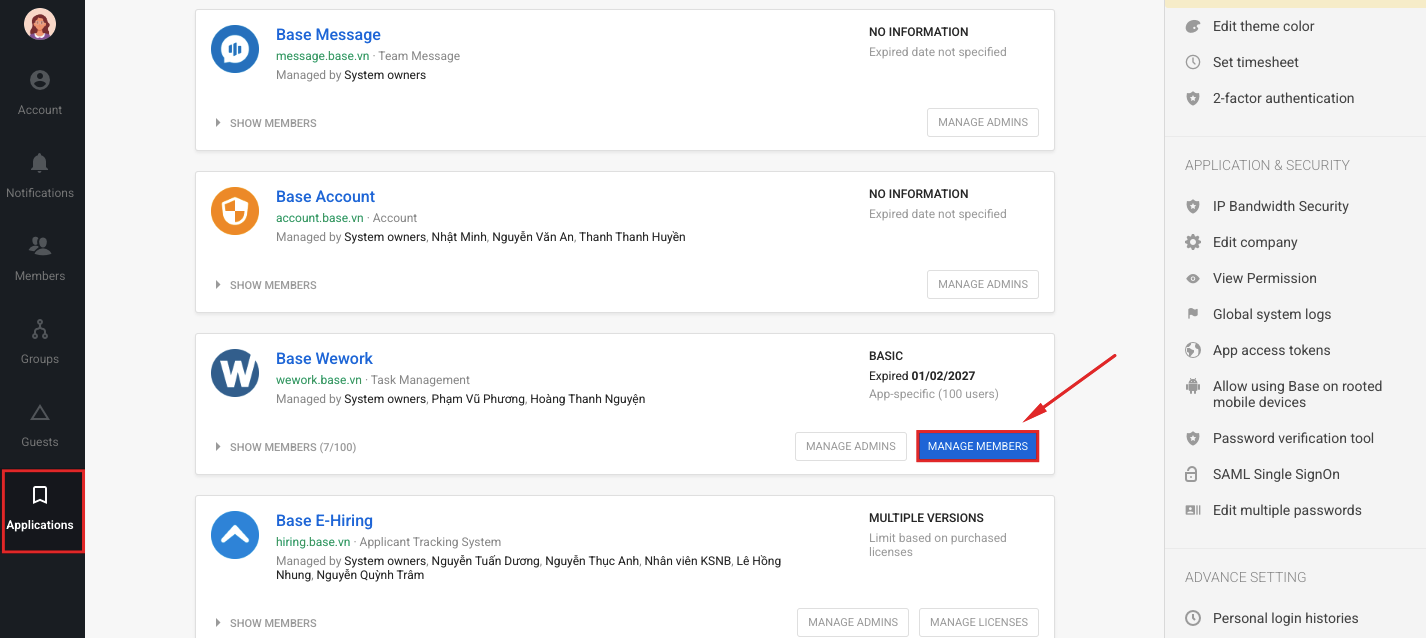
Task: Open IP Bandwidth Security
Action: pyautogui.click(x=1281, y=206)
